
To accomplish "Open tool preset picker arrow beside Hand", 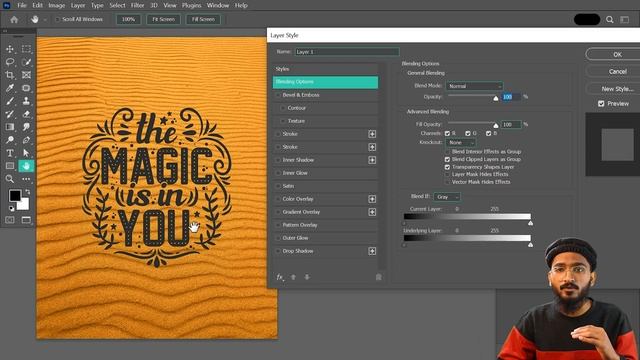I will pos(45,20).
